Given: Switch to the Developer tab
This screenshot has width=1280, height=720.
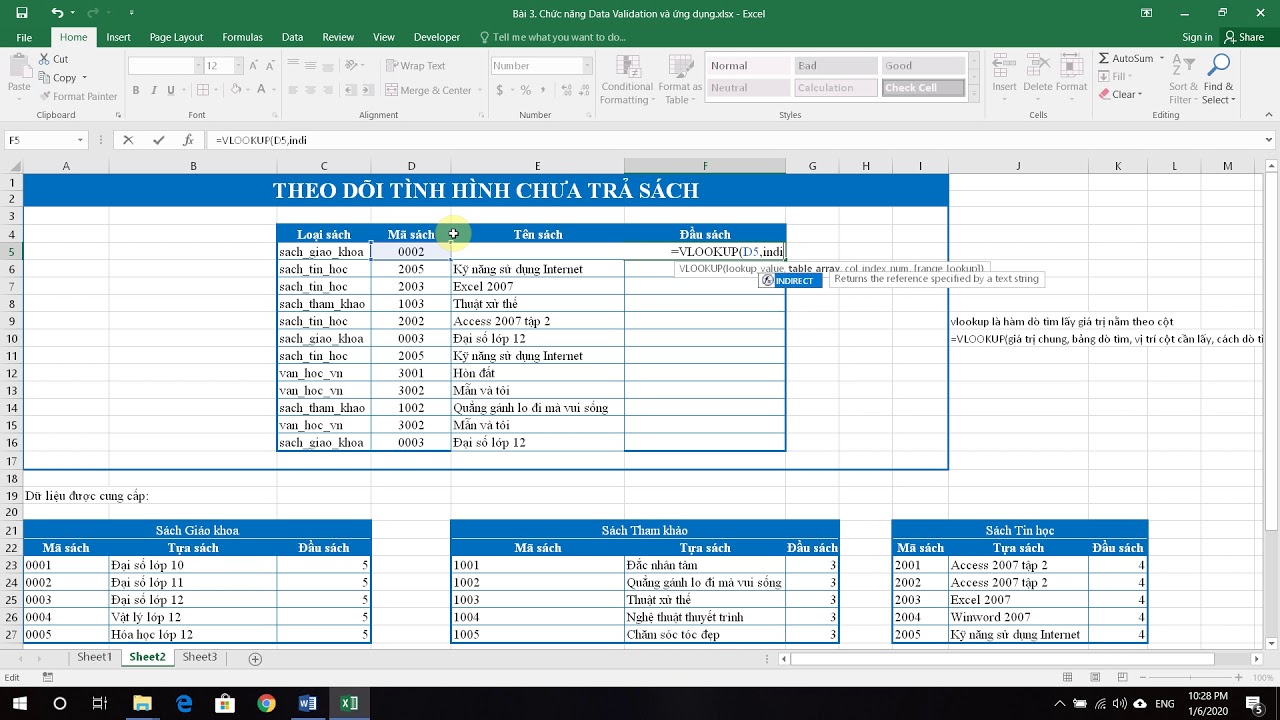Looking at the screenshot, I should [437, 37].
